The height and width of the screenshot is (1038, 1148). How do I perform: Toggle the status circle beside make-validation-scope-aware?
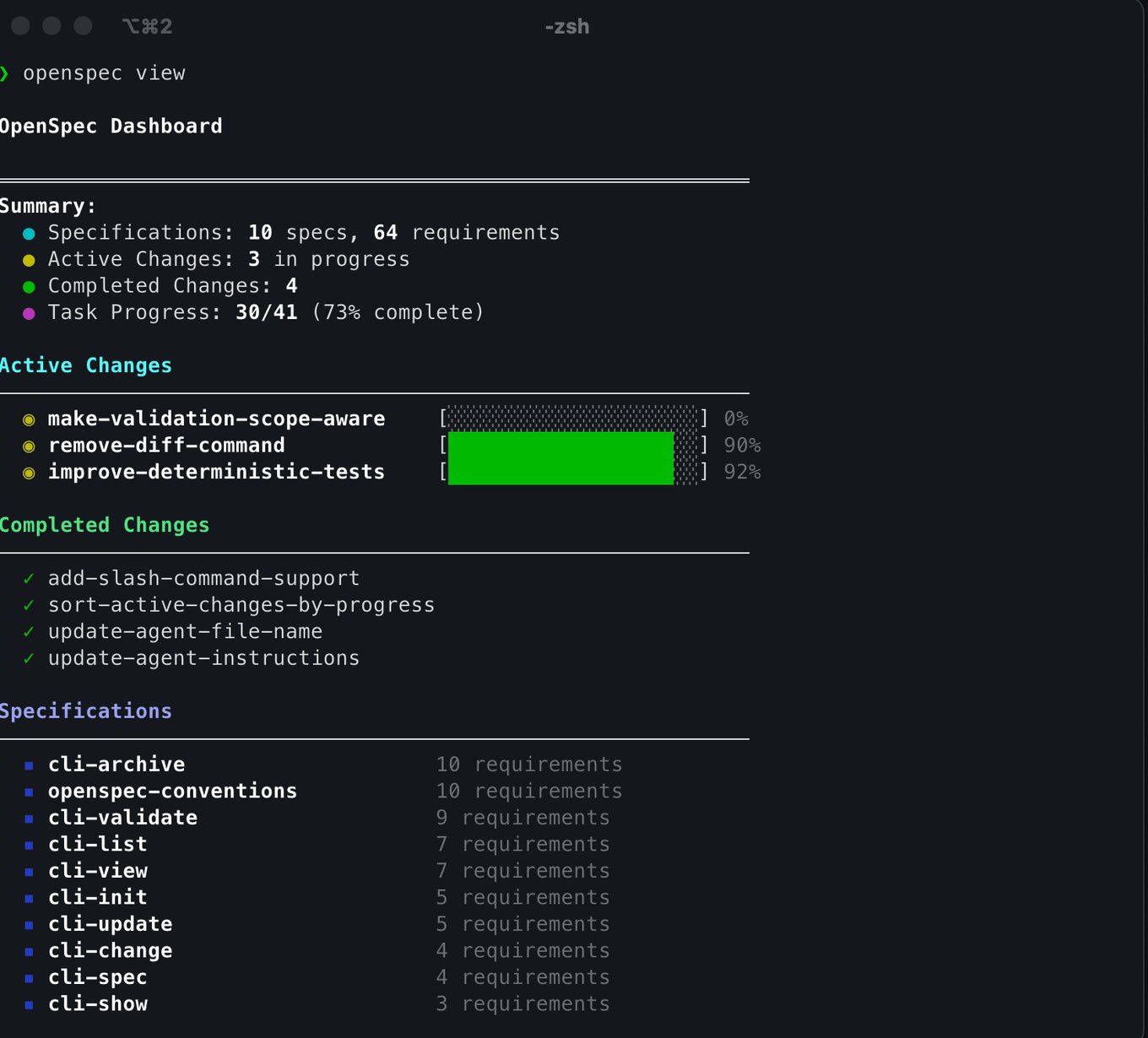pos(30,419)
